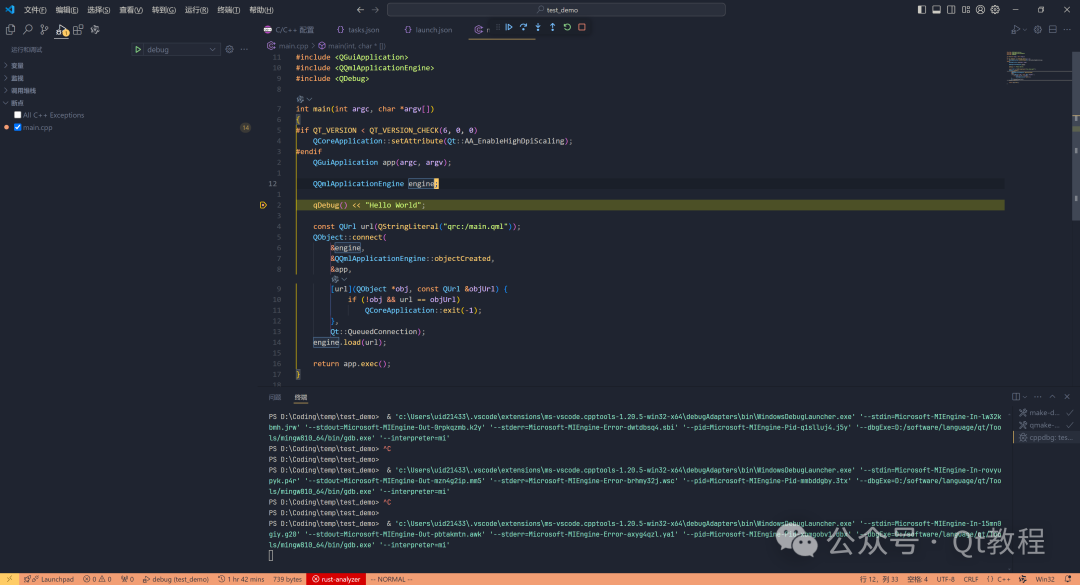The width and height of the screenshot is (1080, 585).
Task: Click Continue in the debug toolbar
Action: coord(508,27)
